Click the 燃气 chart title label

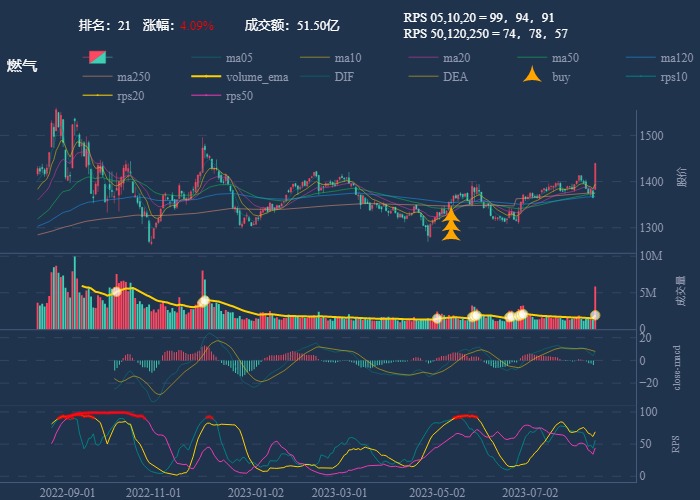22,66
